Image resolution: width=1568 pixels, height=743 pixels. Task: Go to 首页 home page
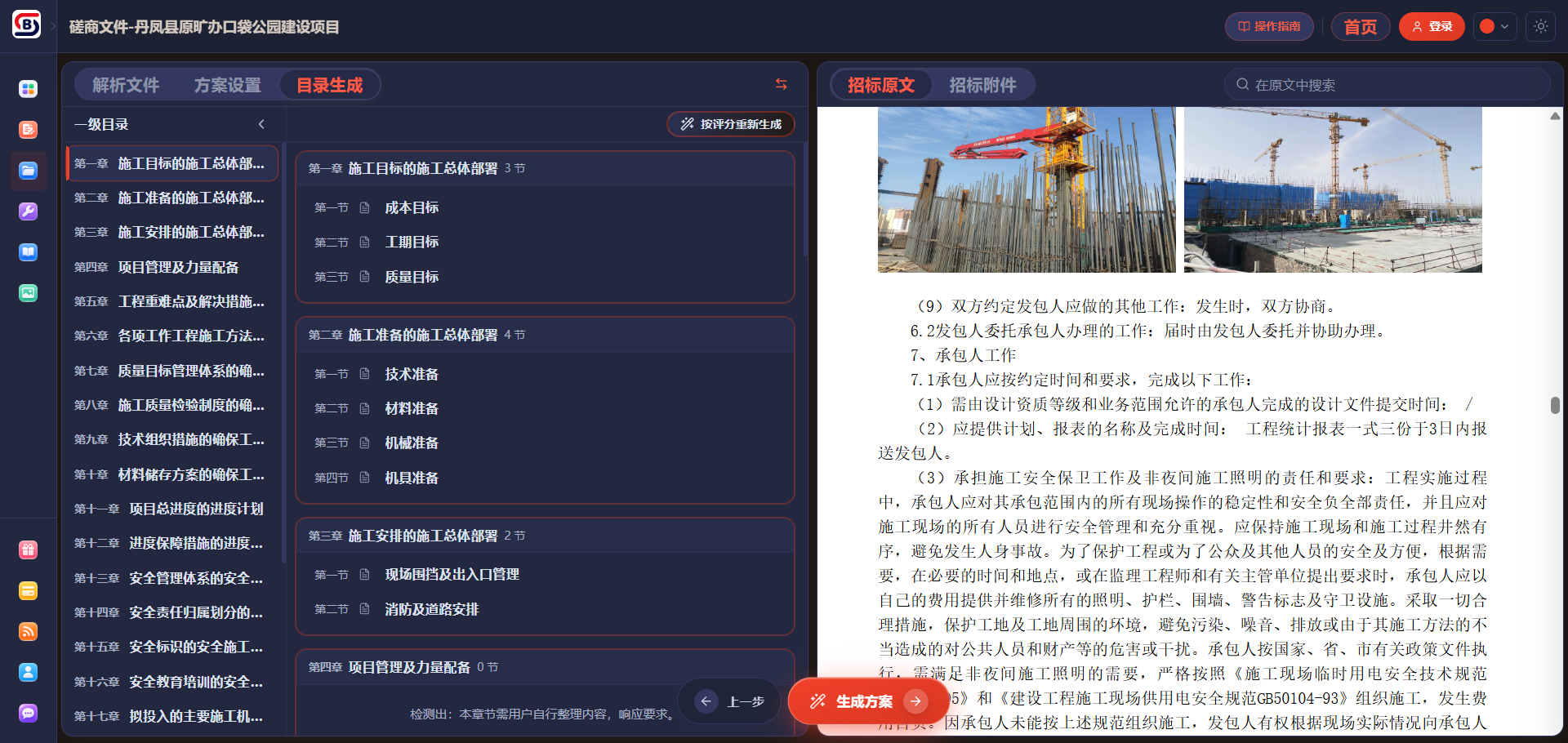pyautogui.click(x=1361, y=26)
